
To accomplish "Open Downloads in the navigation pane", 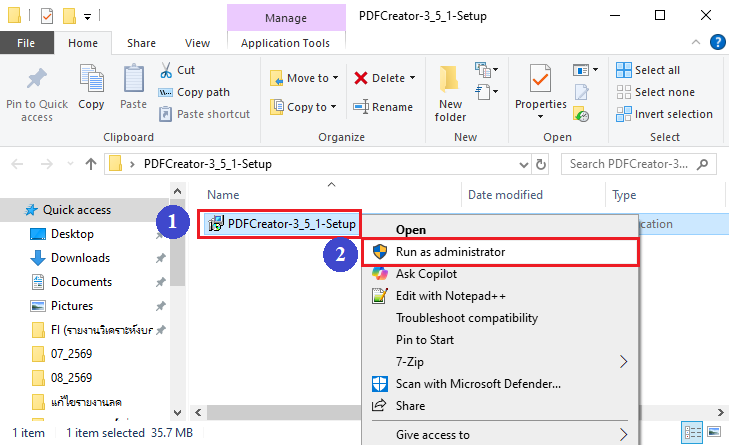I will [x=80, y=258].
